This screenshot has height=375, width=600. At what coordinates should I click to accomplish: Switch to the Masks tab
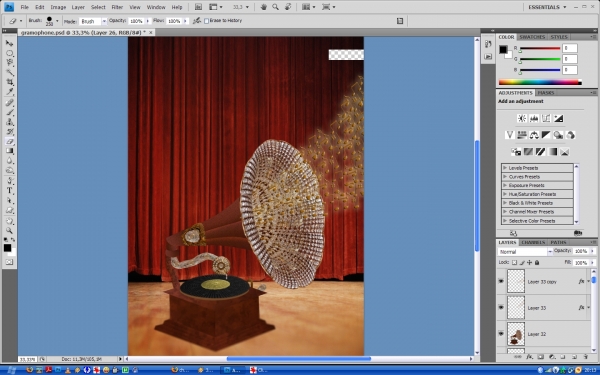(546, 93)
